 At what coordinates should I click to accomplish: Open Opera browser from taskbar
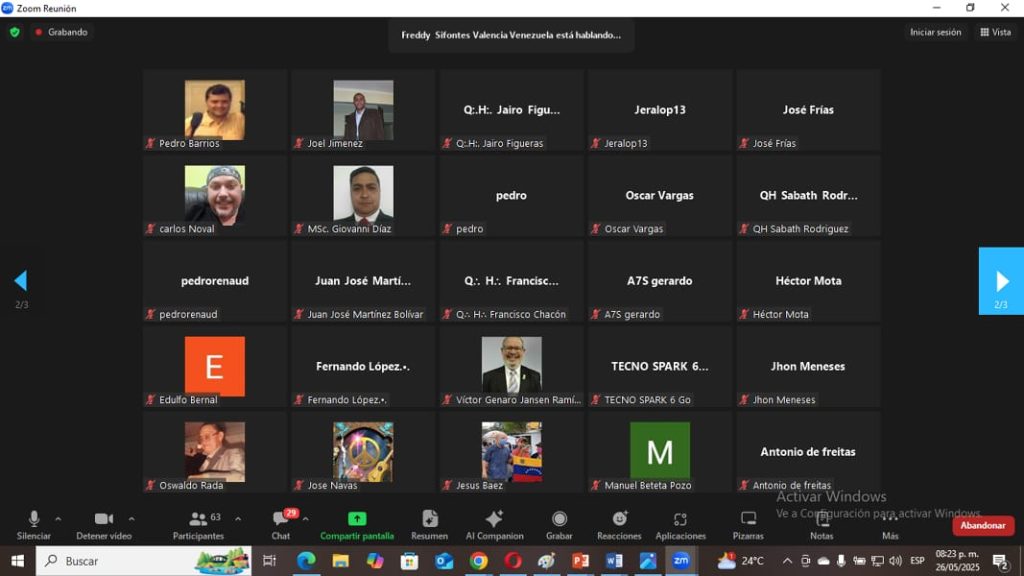click(513, 561)
